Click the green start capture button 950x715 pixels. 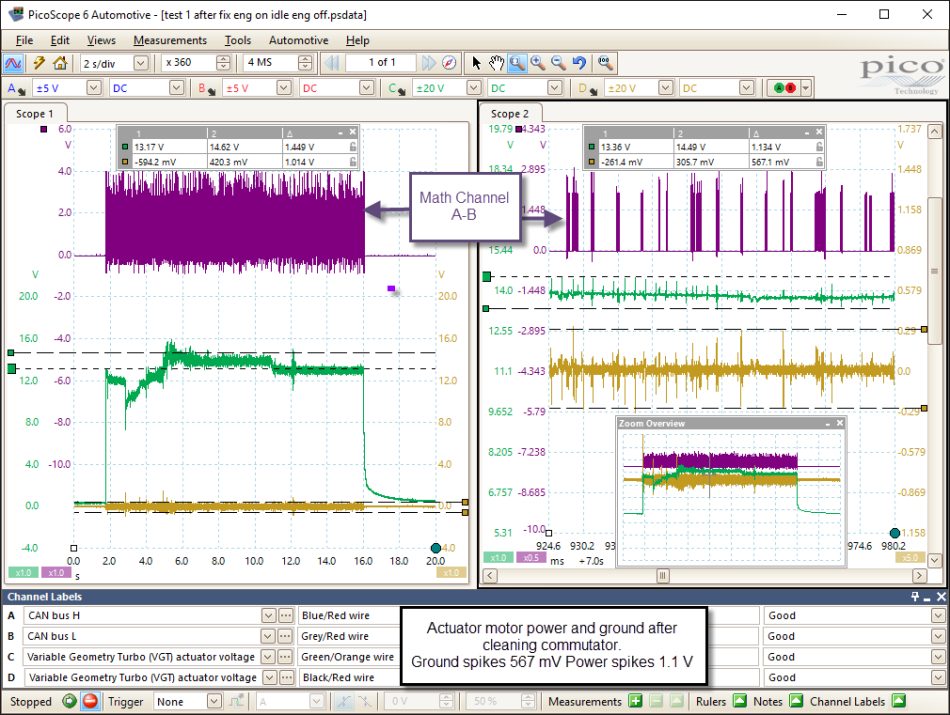pos(70,701)
